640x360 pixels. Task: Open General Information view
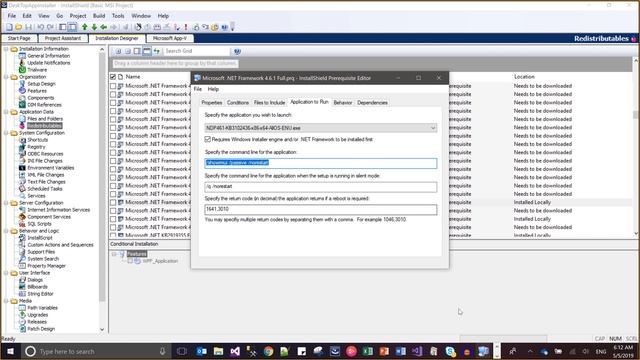click(49, 56)
